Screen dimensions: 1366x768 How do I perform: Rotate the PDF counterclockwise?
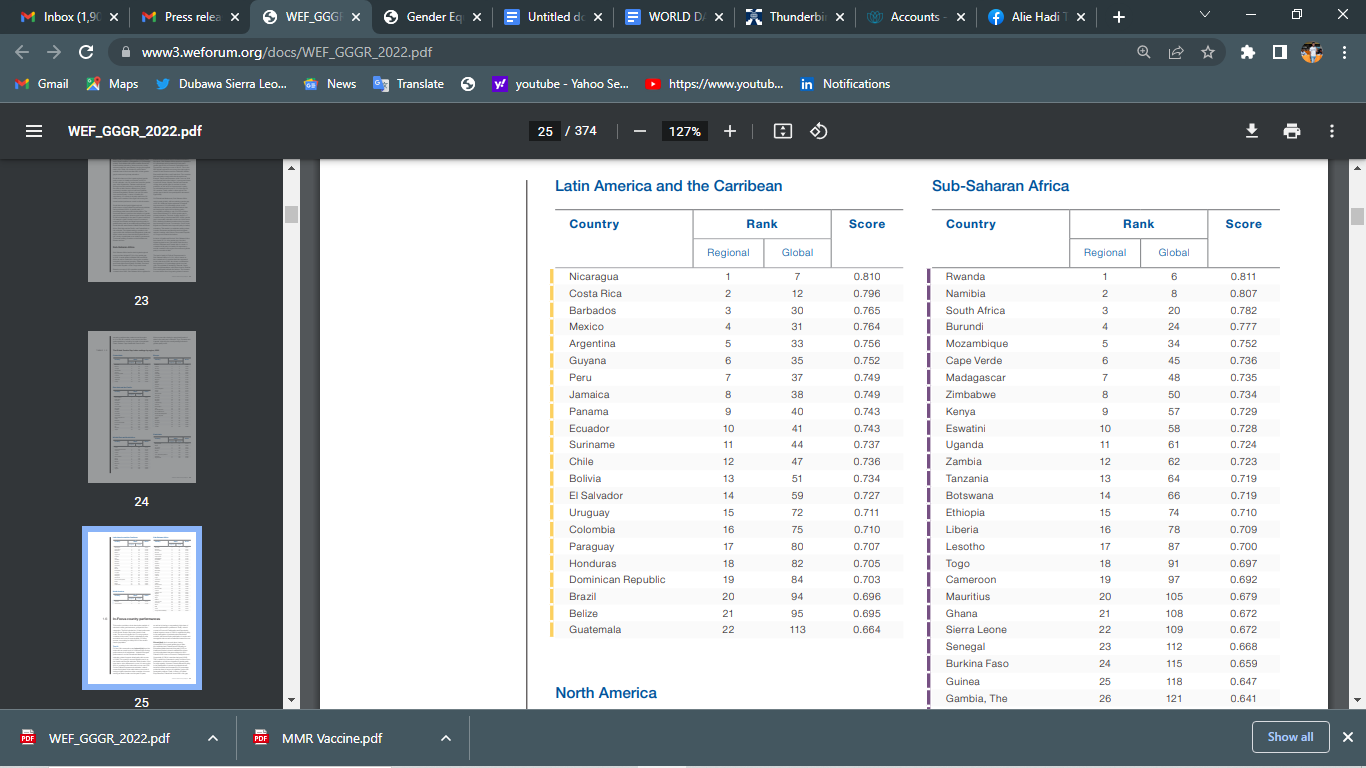click(x=818, y=131)
